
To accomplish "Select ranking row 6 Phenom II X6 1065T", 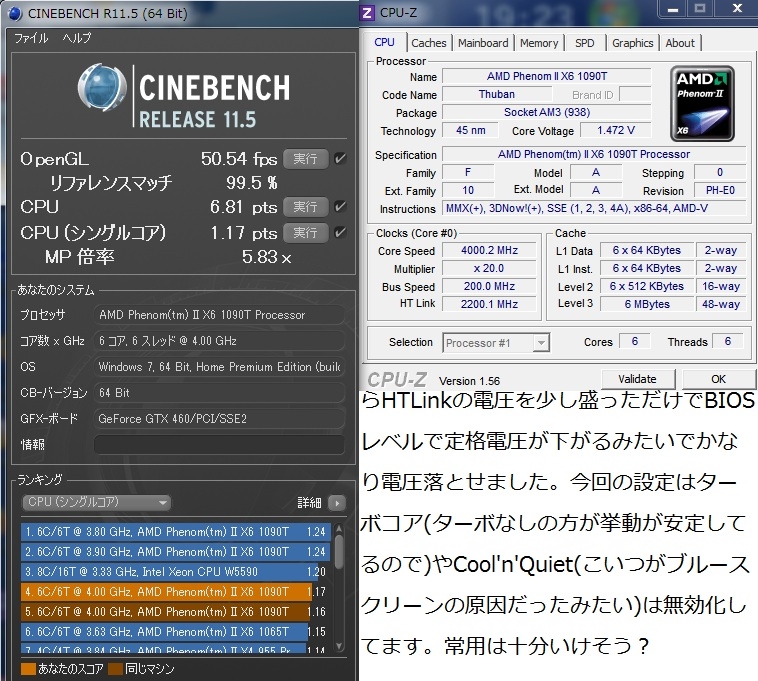I will 176,632.
